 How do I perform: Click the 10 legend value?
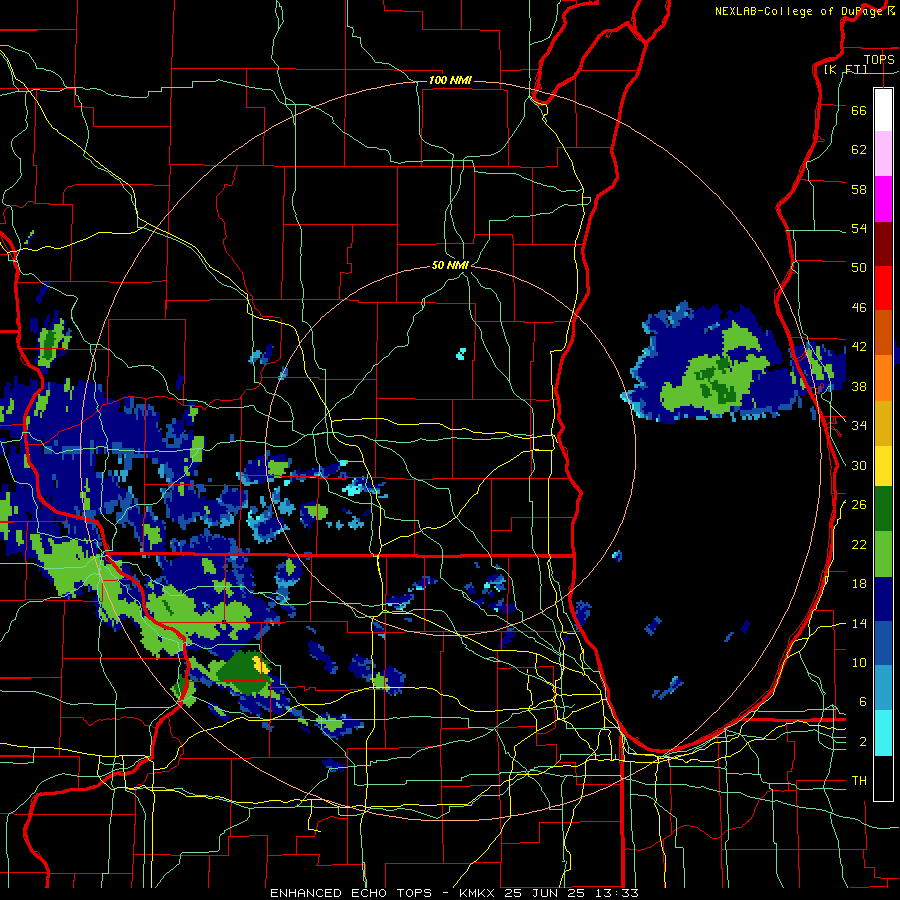tap(859, 662)
